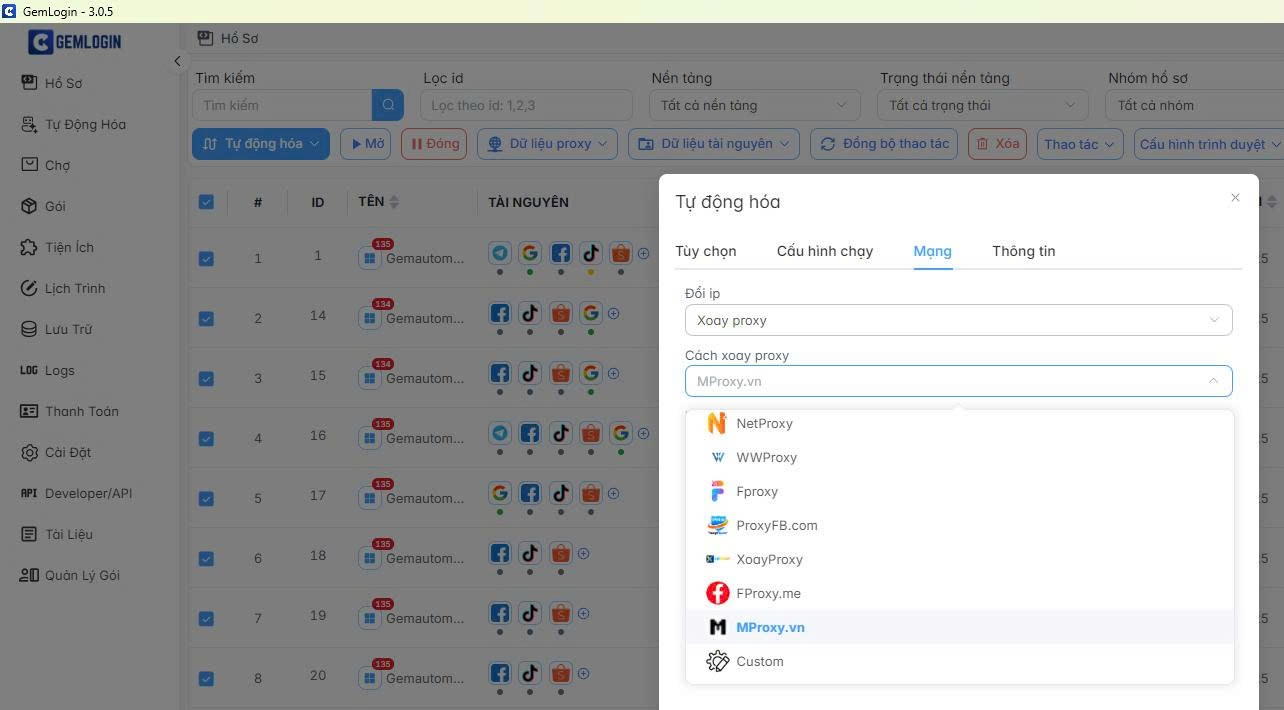Close the Tự động hóa dialog
Viewport: 1284px width, 710px height.
point(1235,198)
